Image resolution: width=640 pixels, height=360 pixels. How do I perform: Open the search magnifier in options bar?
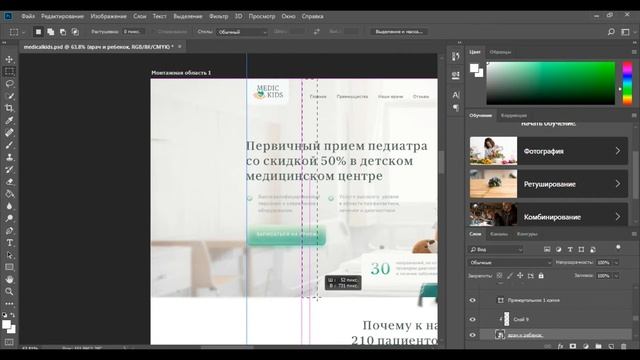click(x=611, y=32)
